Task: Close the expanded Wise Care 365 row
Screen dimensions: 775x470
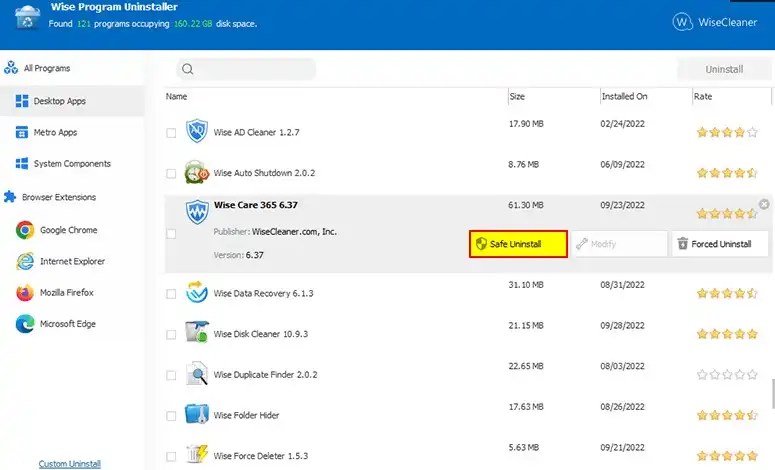Action: 764,204
